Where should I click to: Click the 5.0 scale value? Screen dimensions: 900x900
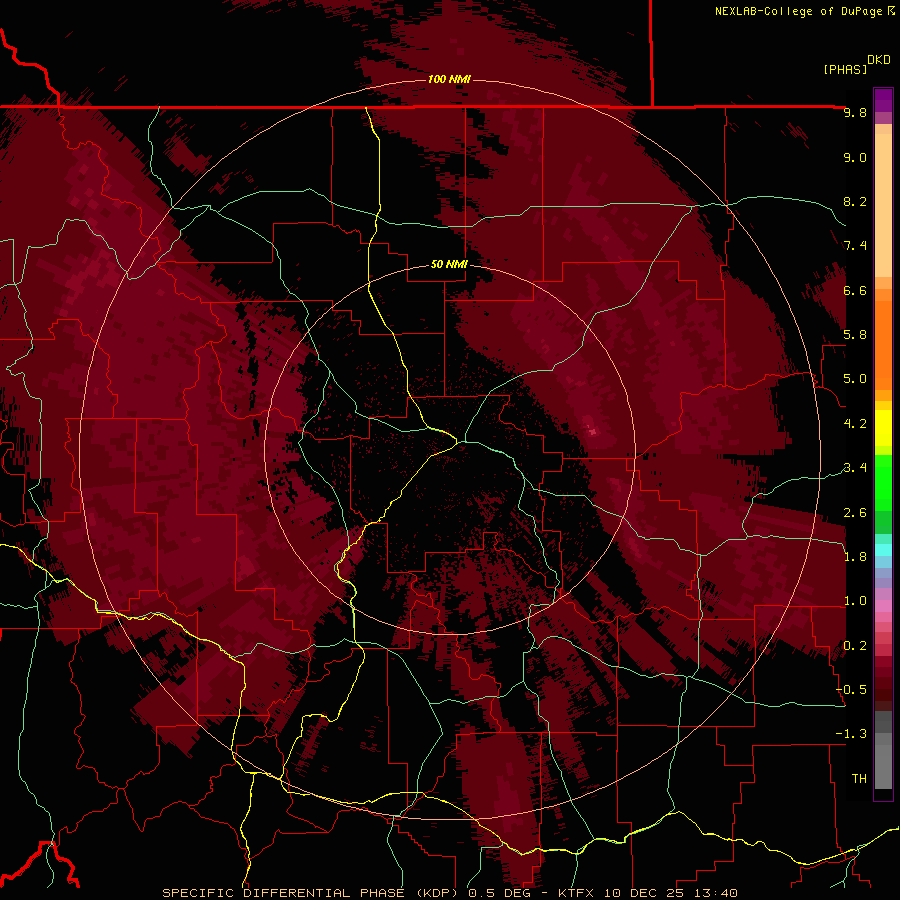tap(855, 379)
